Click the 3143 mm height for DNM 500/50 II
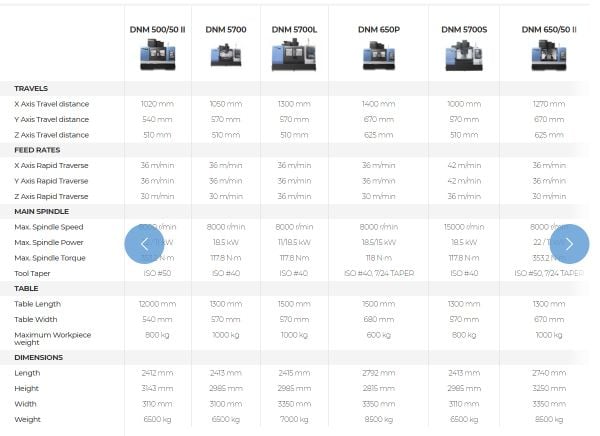Viewport: 600px width, 436px height. 157,388
